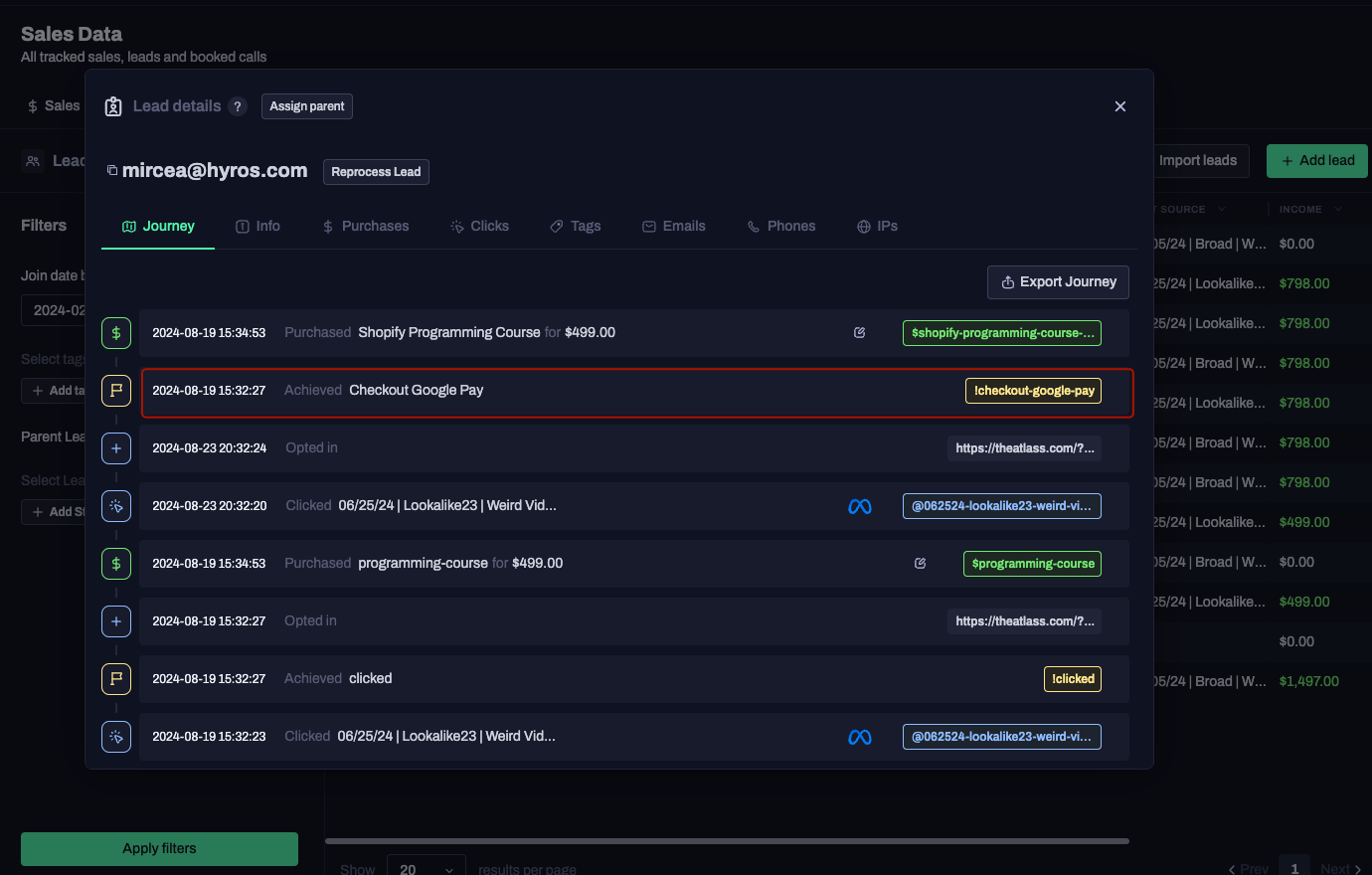Click Meta logo on 2024-08-19 15:32:23 click row
The width and height of the screenshot is (1372, 875).
click(860, 737)
